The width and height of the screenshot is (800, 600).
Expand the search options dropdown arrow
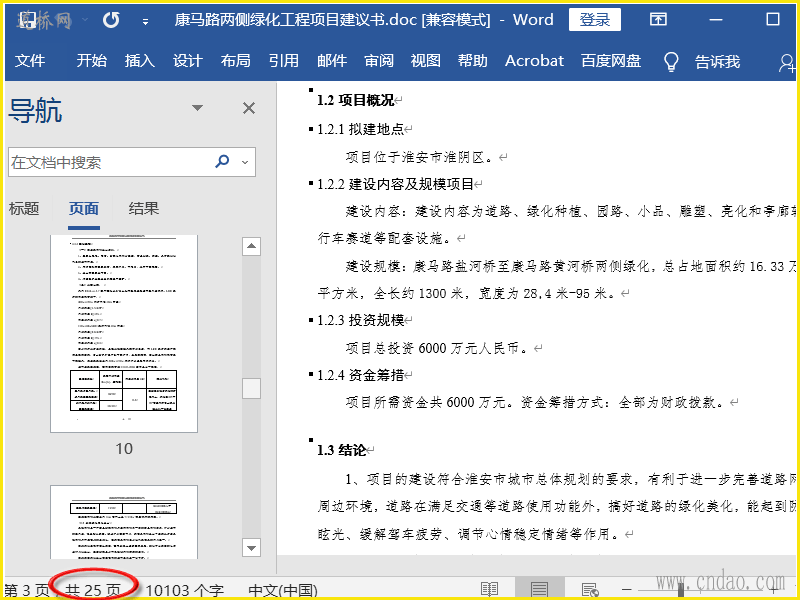(245, 162)
